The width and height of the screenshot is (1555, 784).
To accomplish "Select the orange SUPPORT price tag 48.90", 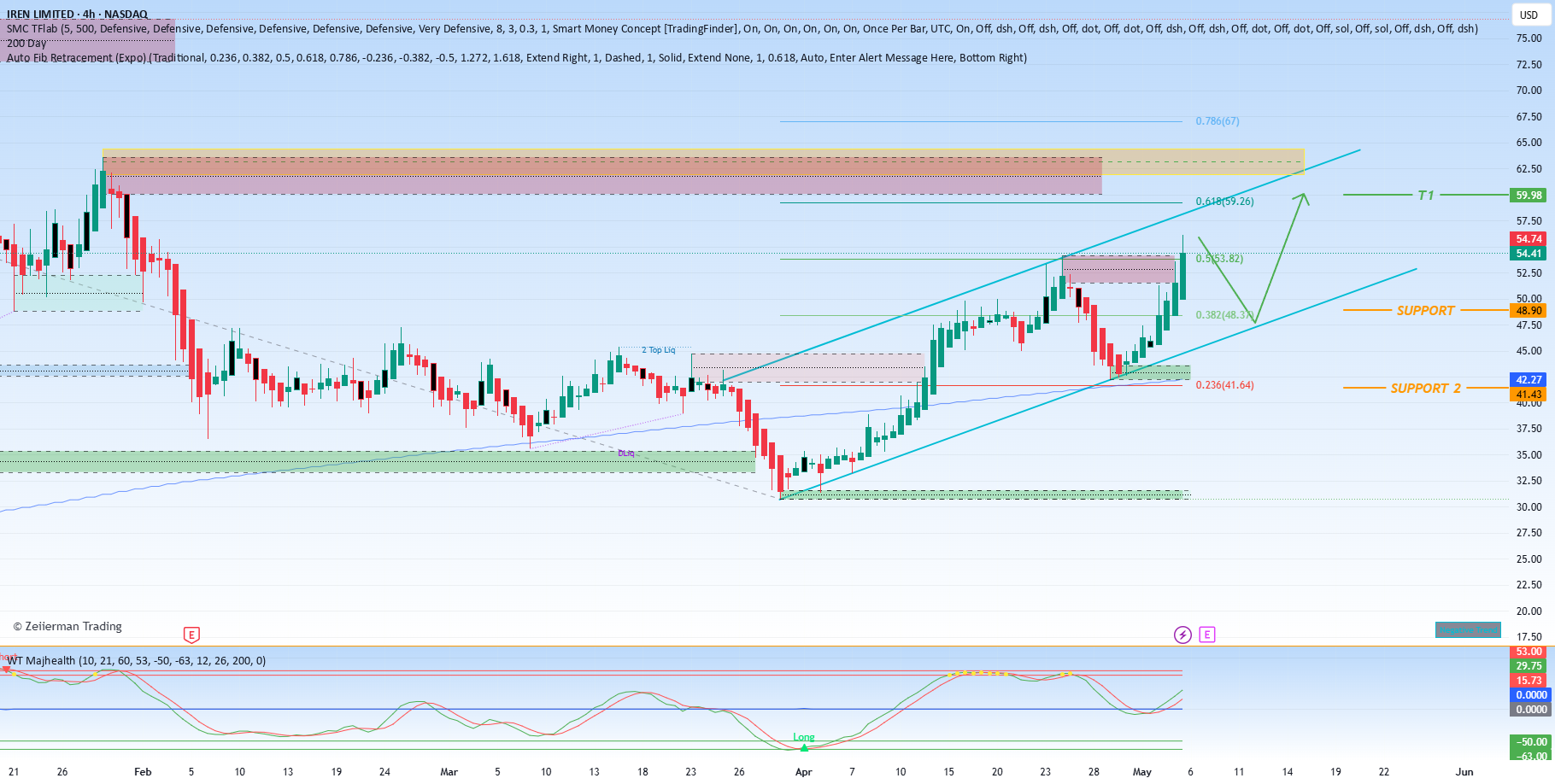I will pos(1529,311).
